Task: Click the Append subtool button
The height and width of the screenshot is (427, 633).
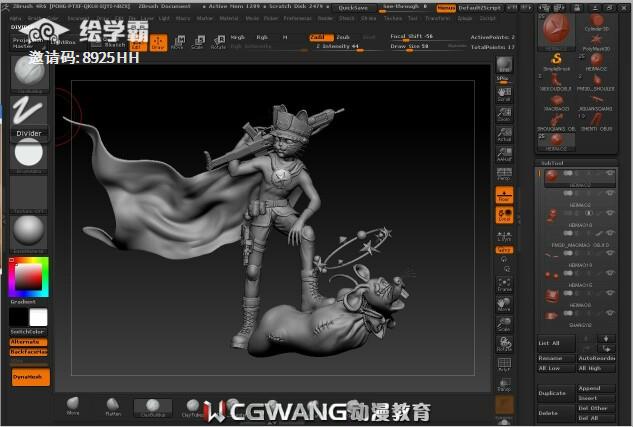Action: (596, 388)
